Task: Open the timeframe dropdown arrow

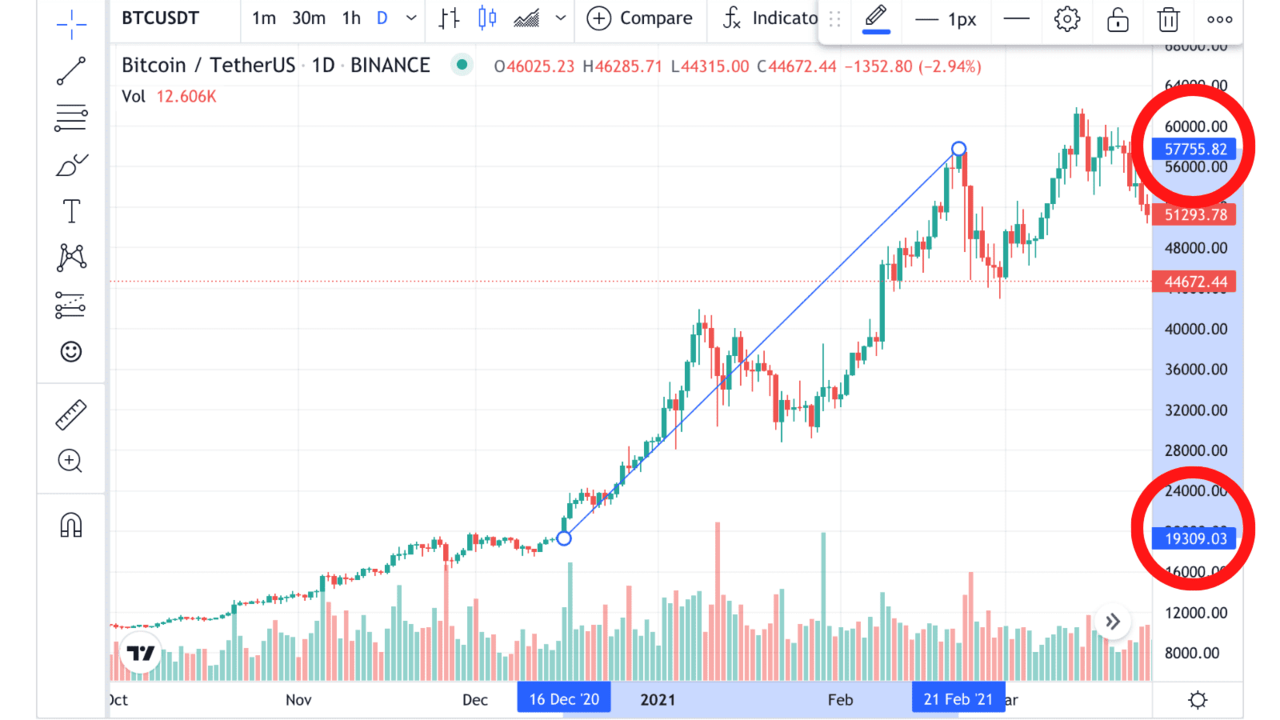Action: [410, 17]
